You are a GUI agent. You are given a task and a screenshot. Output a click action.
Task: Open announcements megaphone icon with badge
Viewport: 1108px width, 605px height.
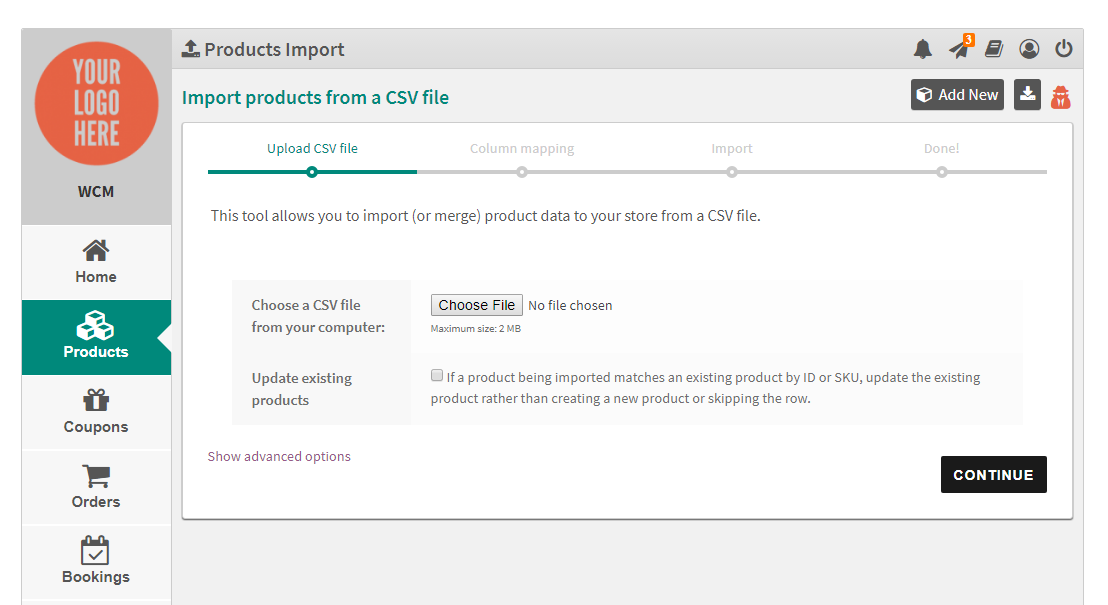(x=961, y=47)
